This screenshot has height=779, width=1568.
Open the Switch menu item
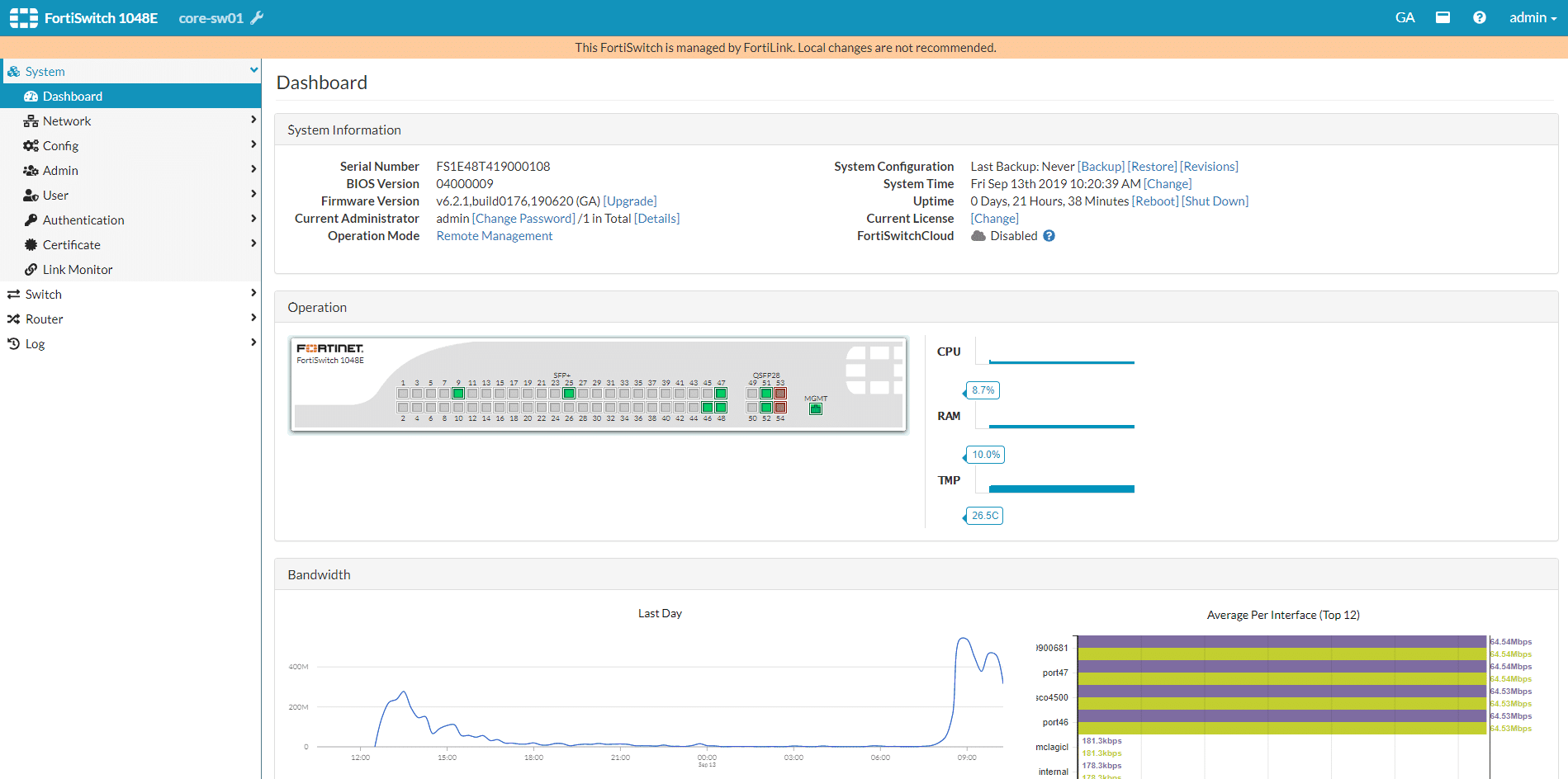click(130, 294)
